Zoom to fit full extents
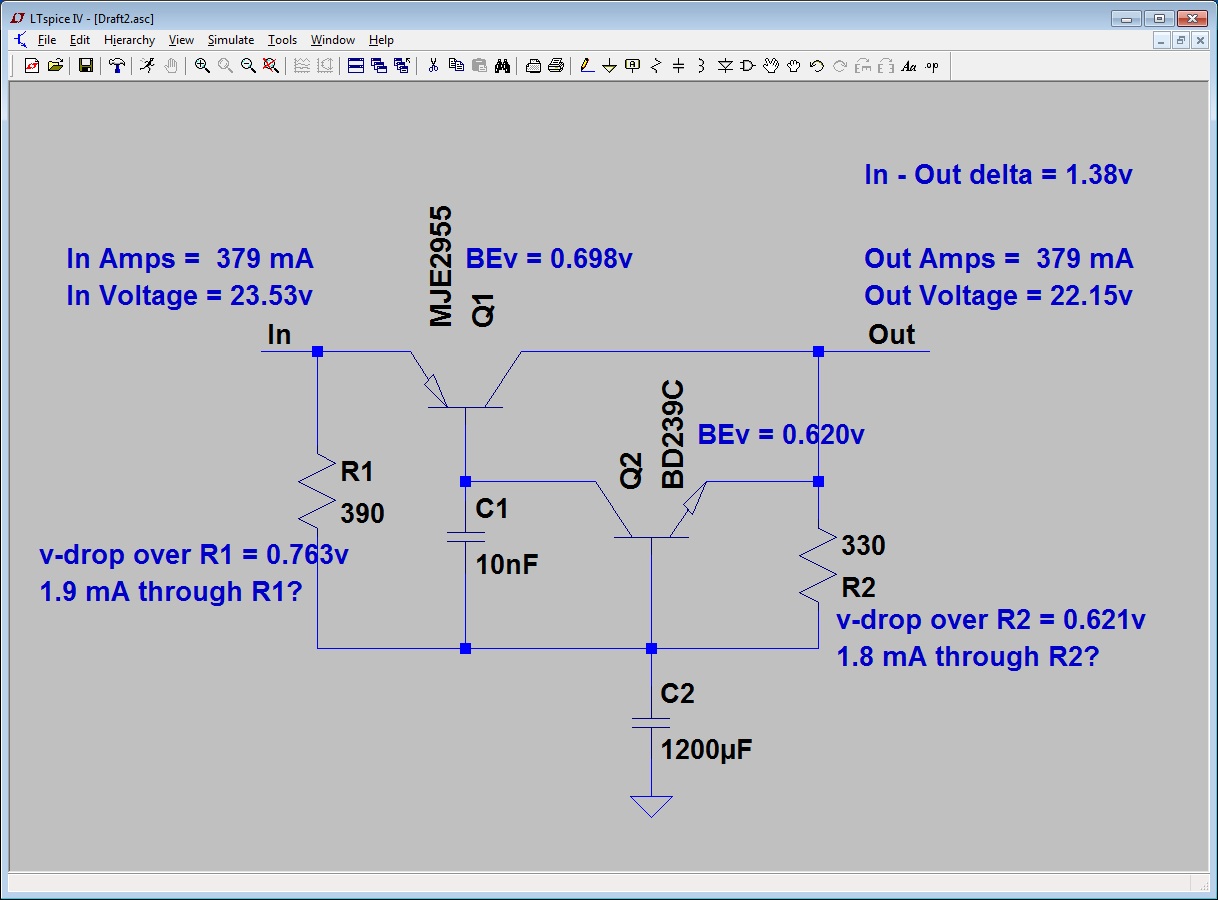Viewport: 1218px width, 900px height. tap(270, 66)
